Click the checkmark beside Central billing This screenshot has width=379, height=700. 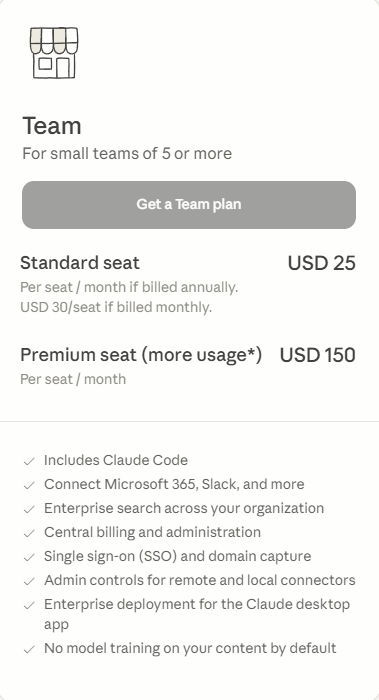pos(29,533)
